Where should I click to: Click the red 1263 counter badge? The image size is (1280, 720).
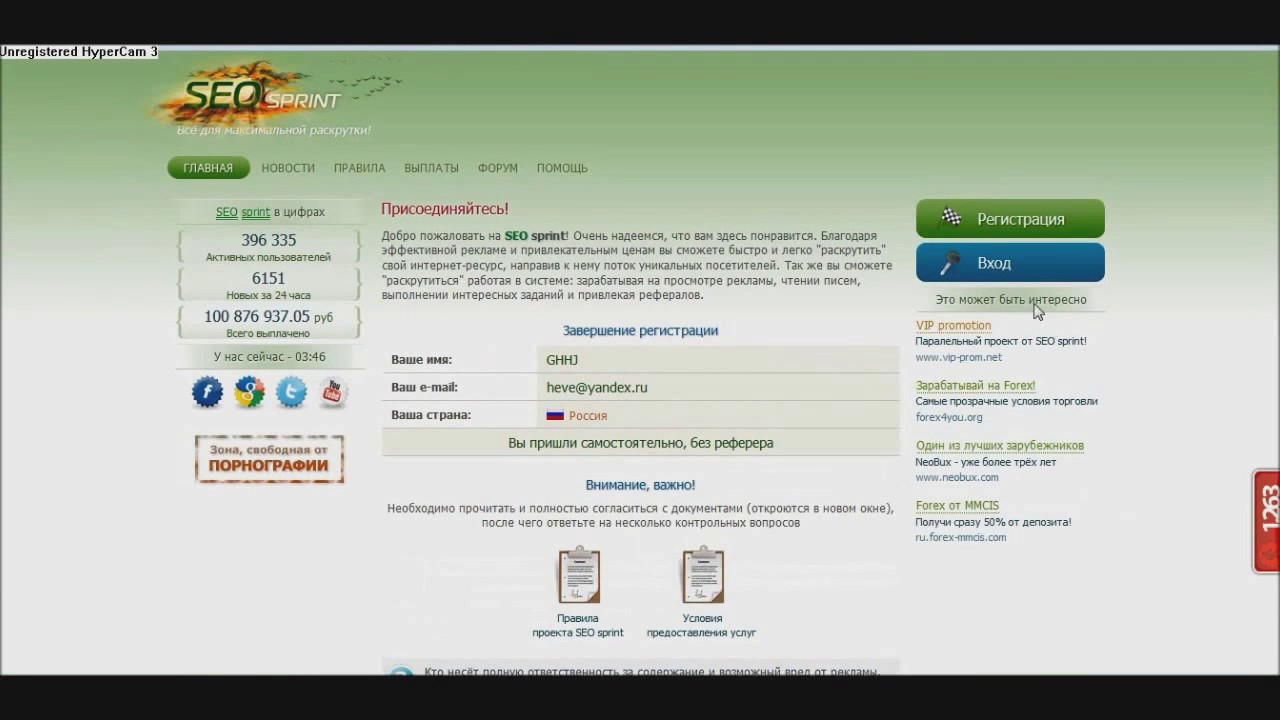(x=1267, y=522)
